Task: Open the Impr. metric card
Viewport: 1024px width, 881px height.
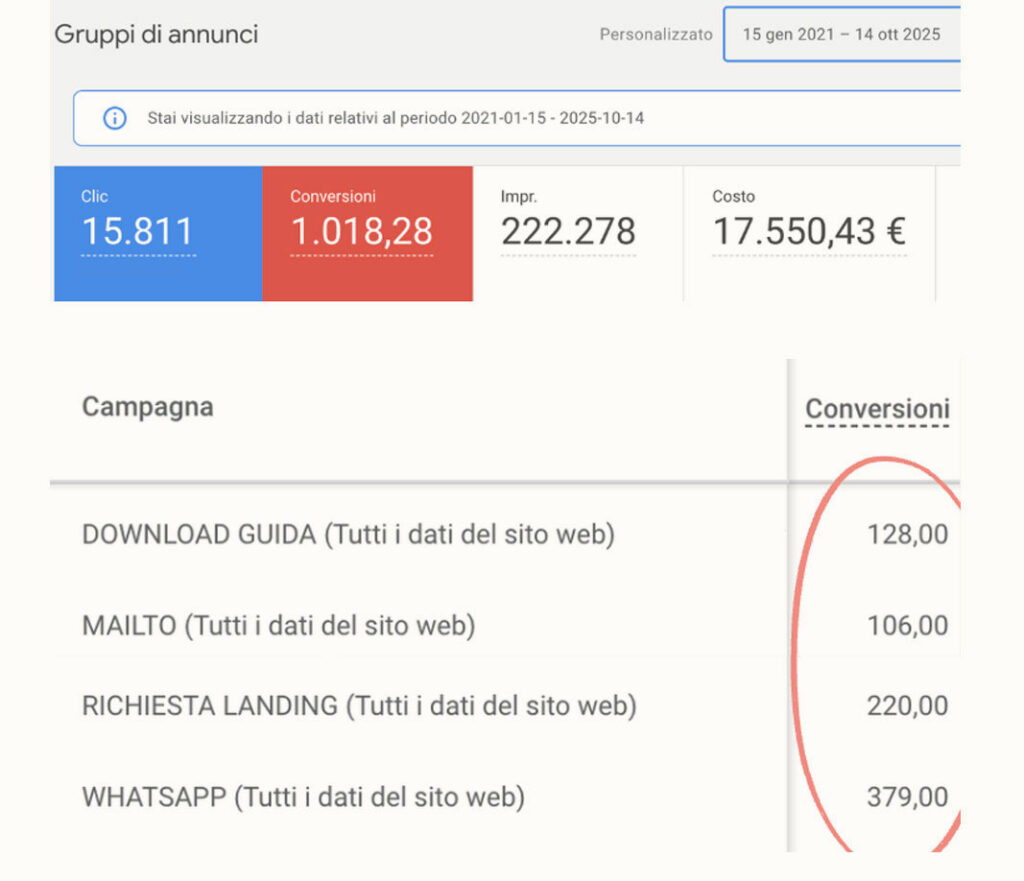Action: pos(577,233)
